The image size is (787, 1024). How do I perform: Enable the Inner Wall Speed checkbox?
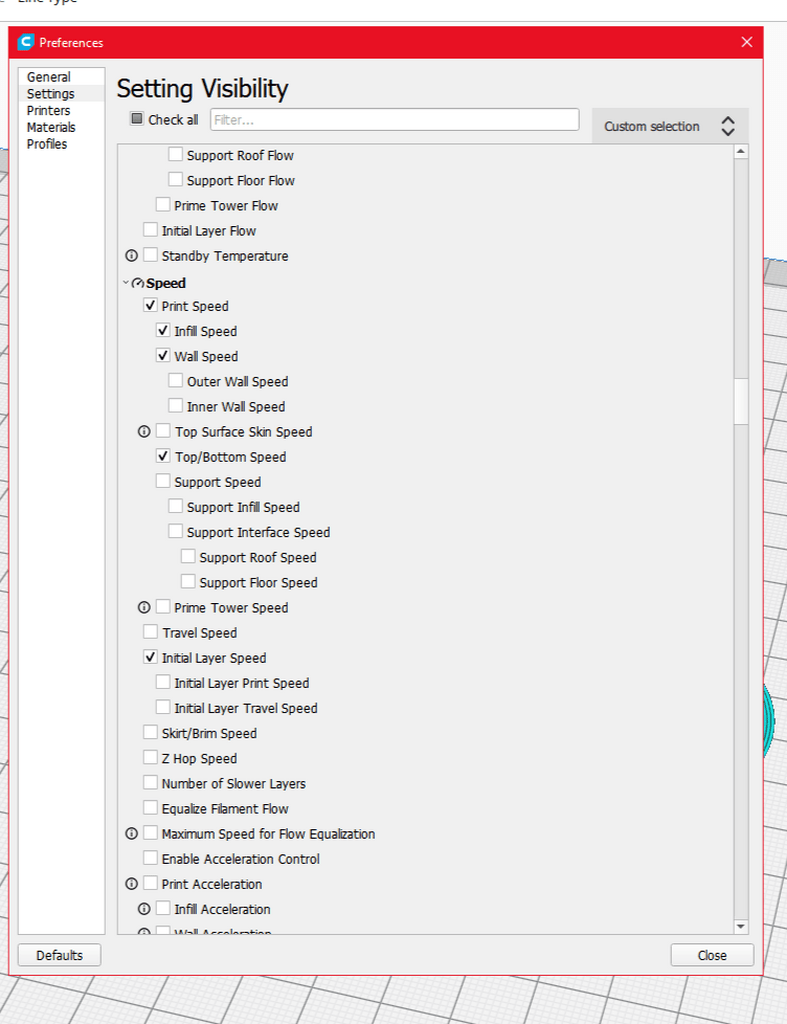coord(175,406)
